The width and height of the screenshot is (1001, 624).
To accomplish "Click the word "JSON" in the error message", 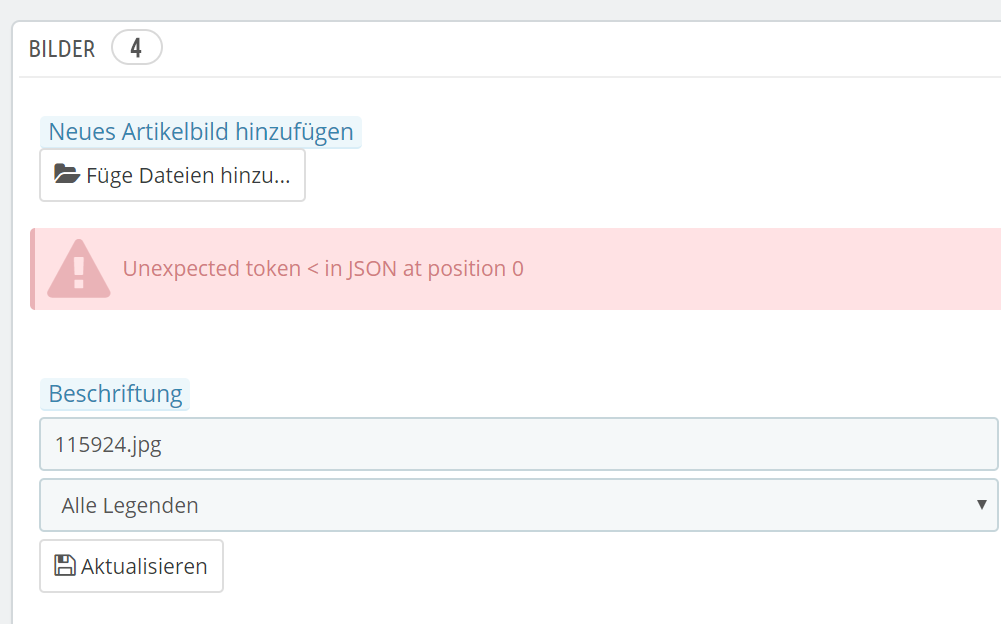I will click(x=372, y=269).
